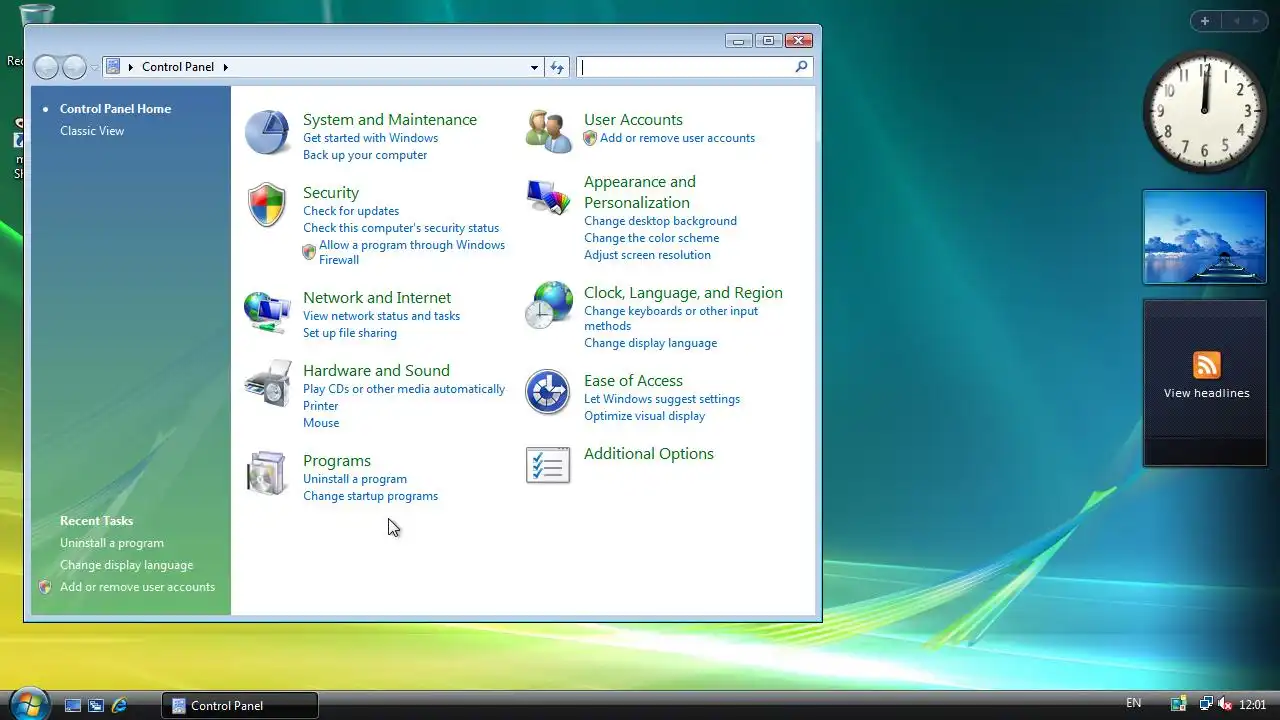Click Change keyboards or other input methods

point(671,318)
